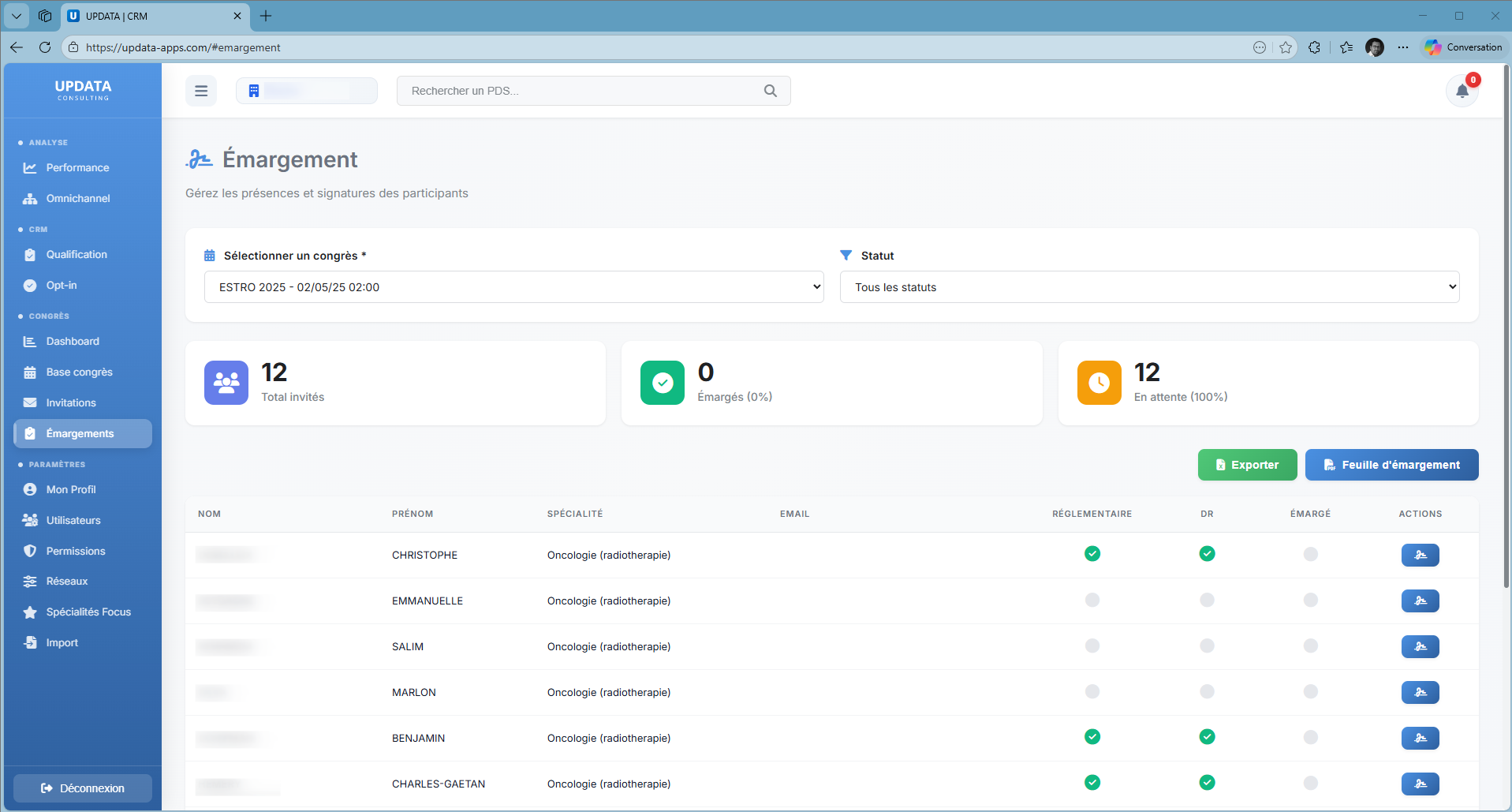Toggle the hamburger sidebar menu
Screen dimensions: 1512x812
point(201,91)
